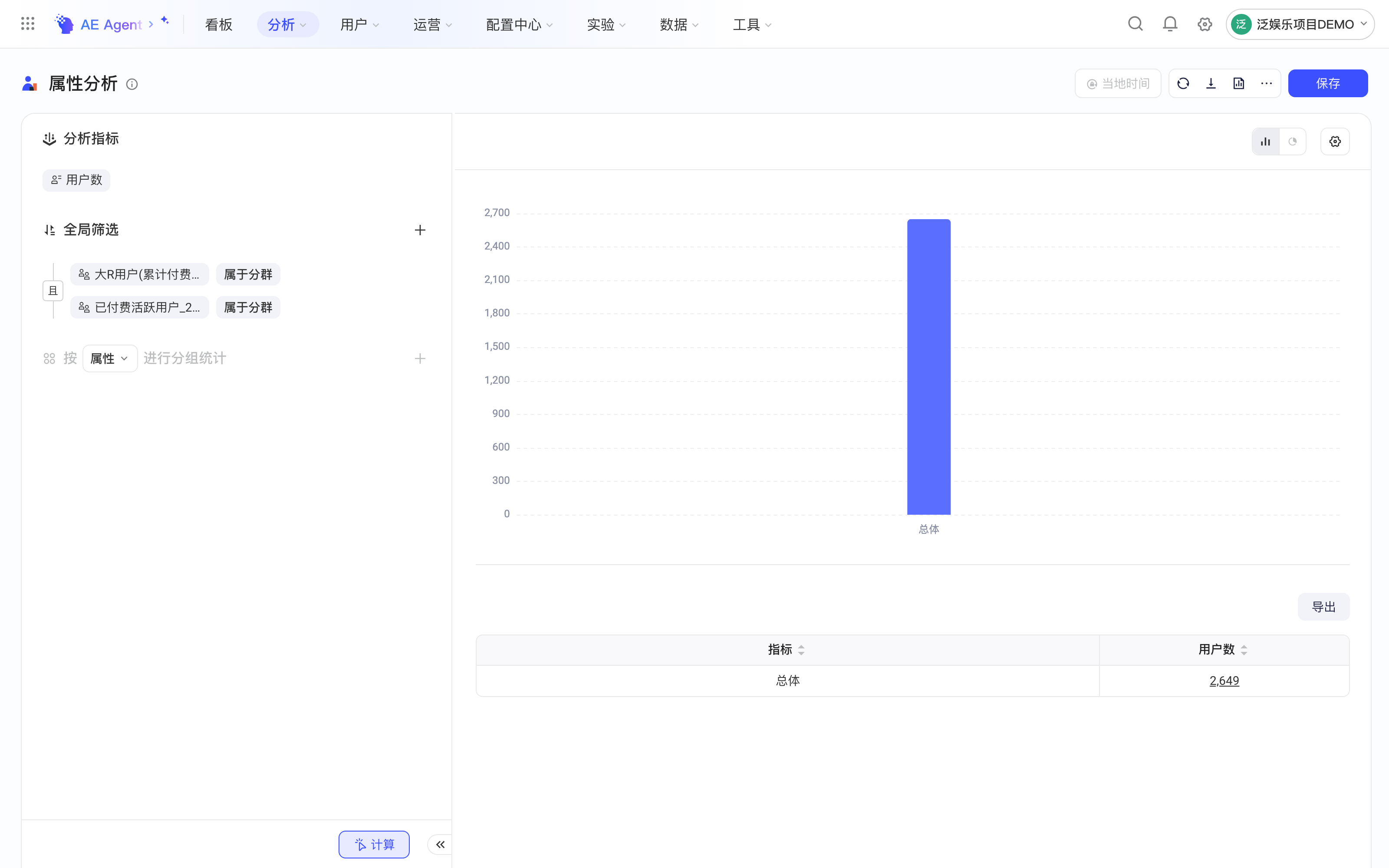The image size is (1389, 868).
Task: Click the info icon beside 属性分析
Action: pyautogui.click(x=132, y=84)
